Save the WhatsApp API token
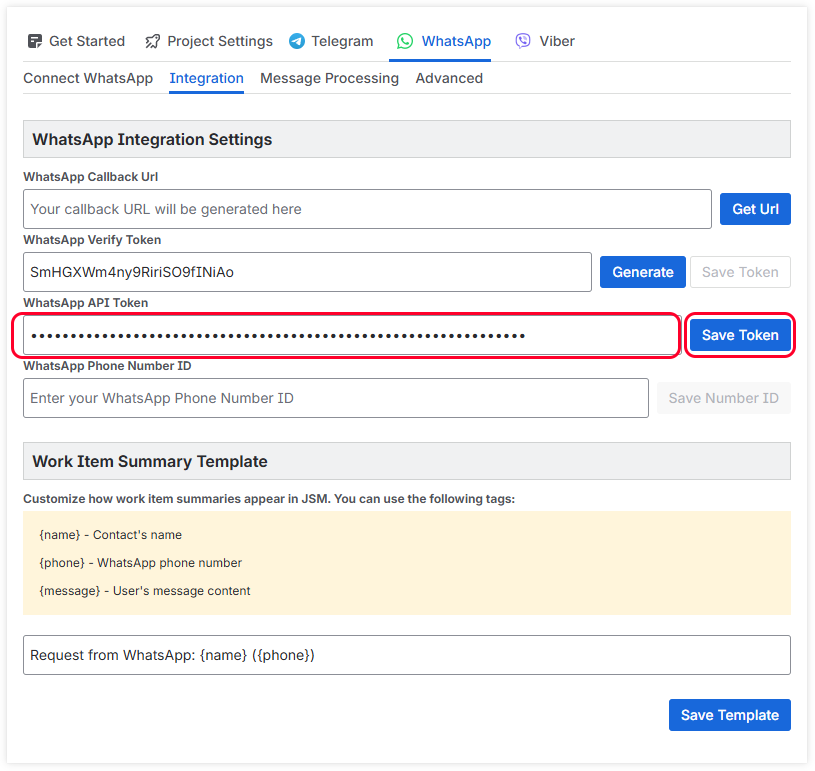The width and height of the screenshot is (815, 771). (x=740, y=335)
